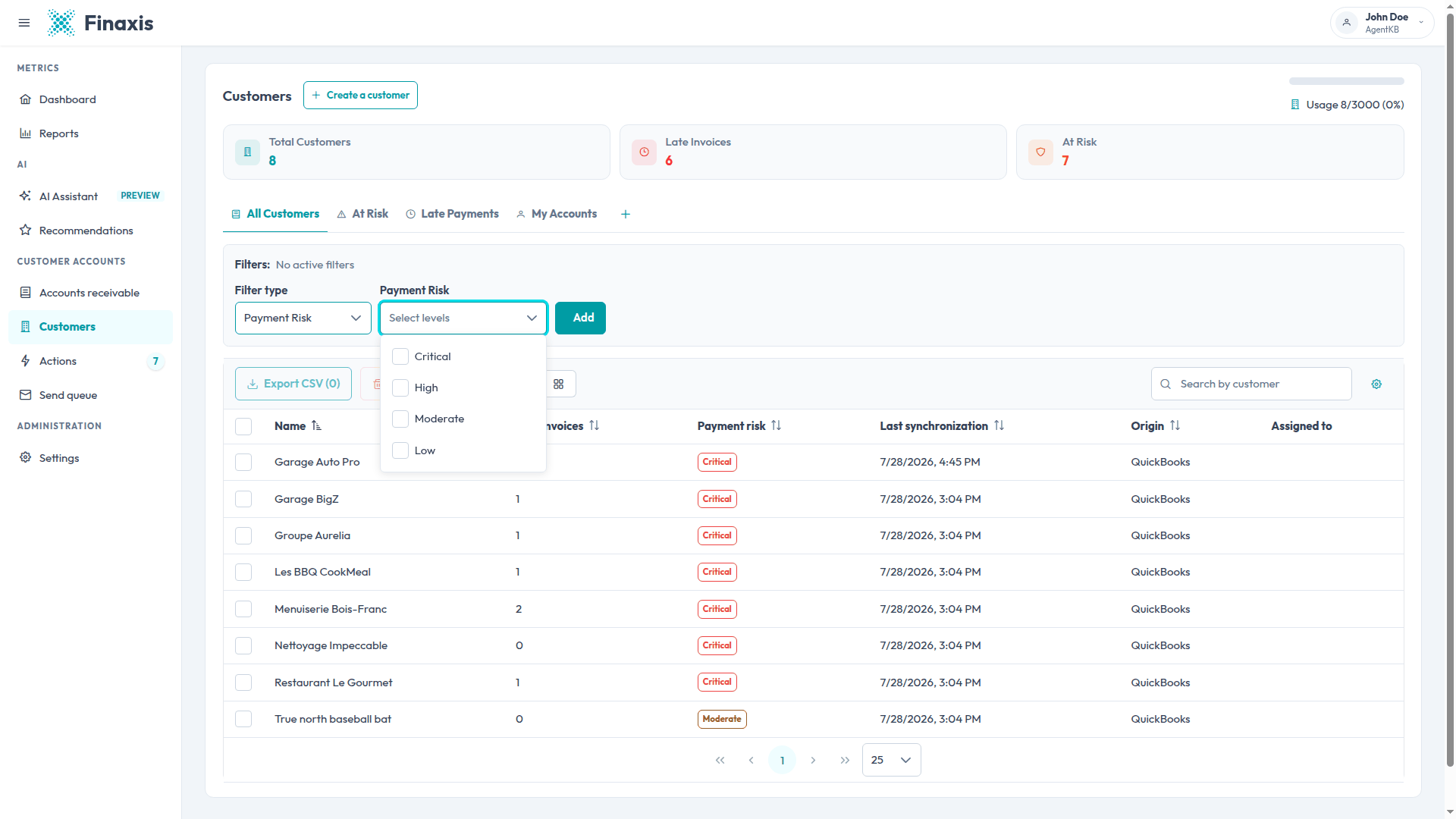The width and height of the screenshot is (1456, 819).
Task: Check the Low level option
Action: point(400,450)
